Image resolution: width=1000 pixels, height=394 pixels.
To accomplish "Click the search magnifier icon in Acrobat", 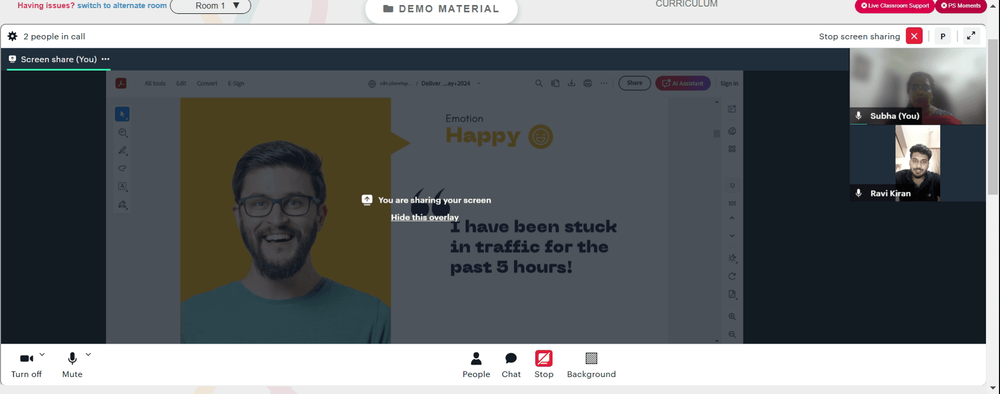I will tap(539, 84).
